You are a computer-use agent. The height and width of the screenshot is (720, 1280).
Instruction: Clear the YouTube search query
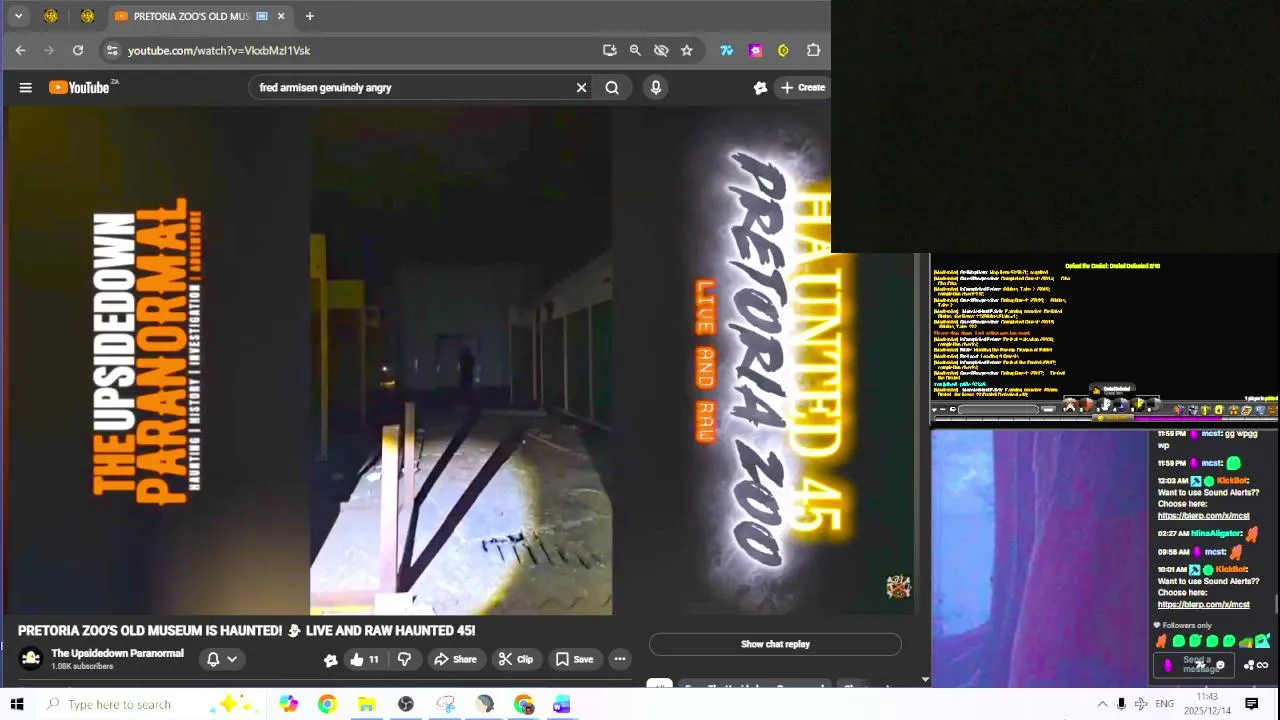coord(581,88)
